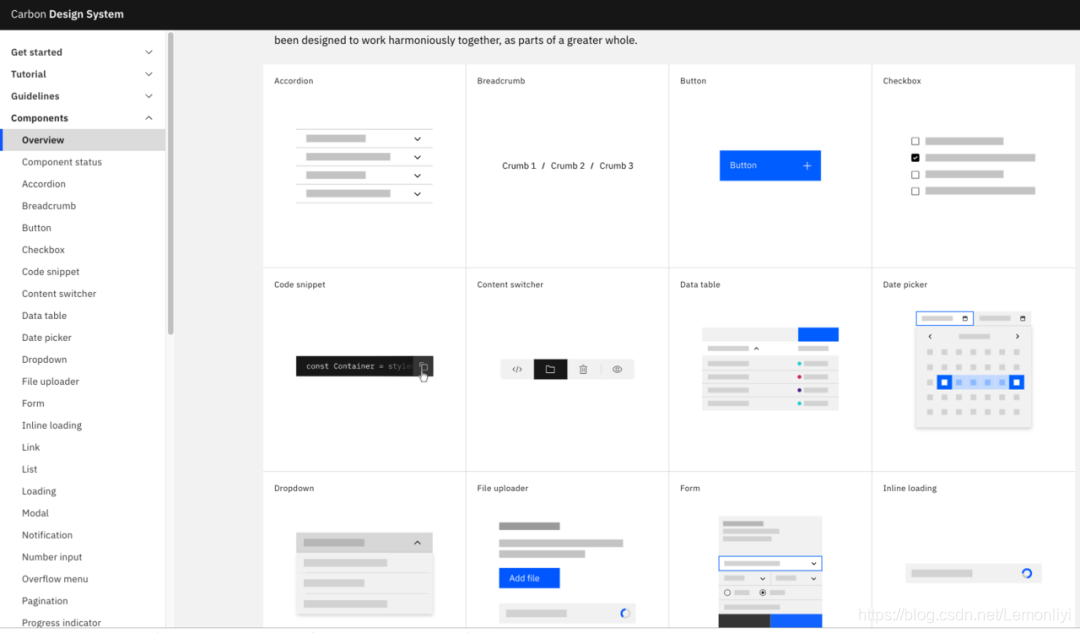Open the Pagination sidebar item
Image resolution: width=1080 pixels, height=633 pixels.
[45, 601]
